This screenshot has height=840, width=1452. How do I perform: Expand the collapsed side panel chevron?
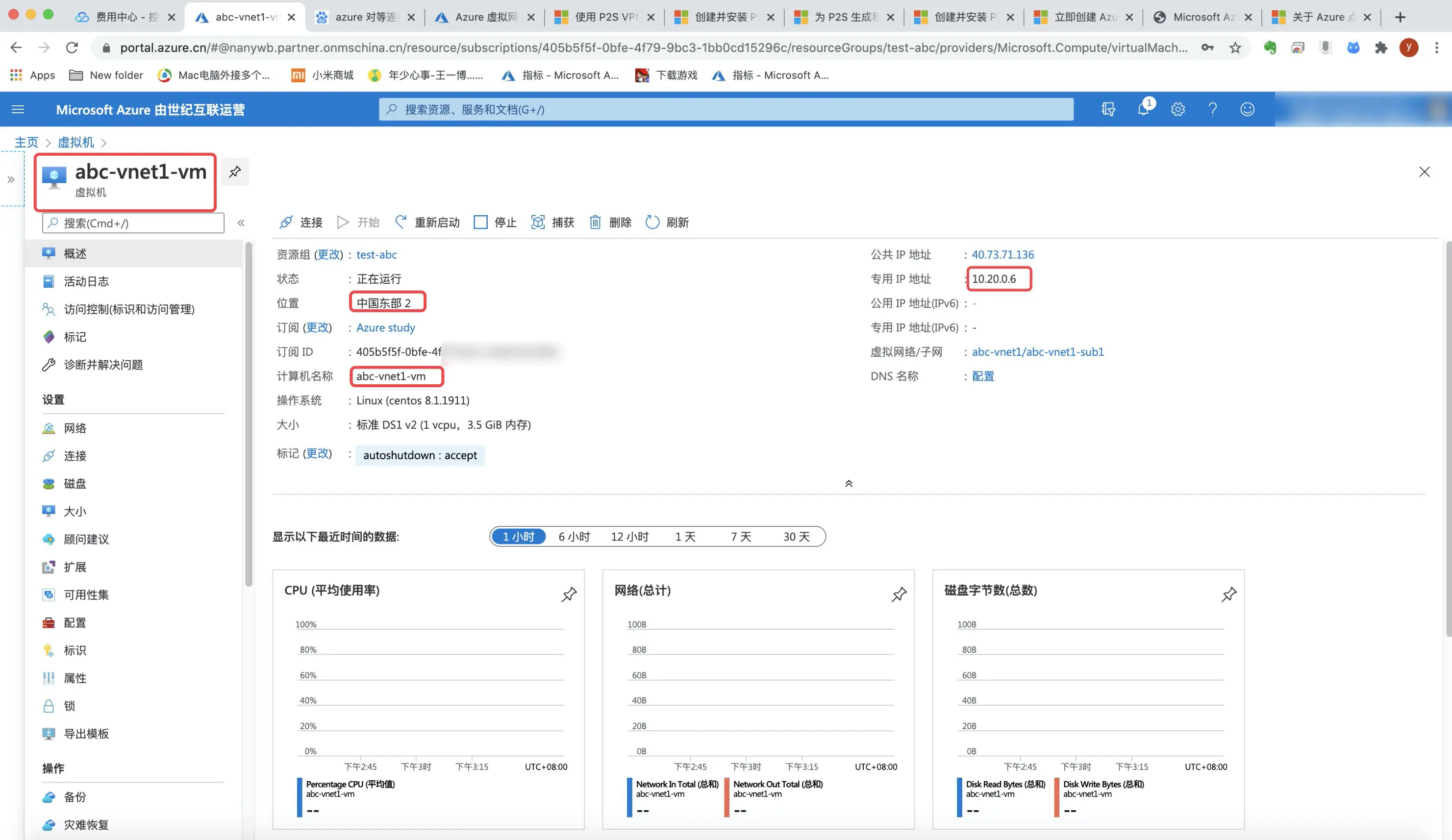(x=11, y=180)
